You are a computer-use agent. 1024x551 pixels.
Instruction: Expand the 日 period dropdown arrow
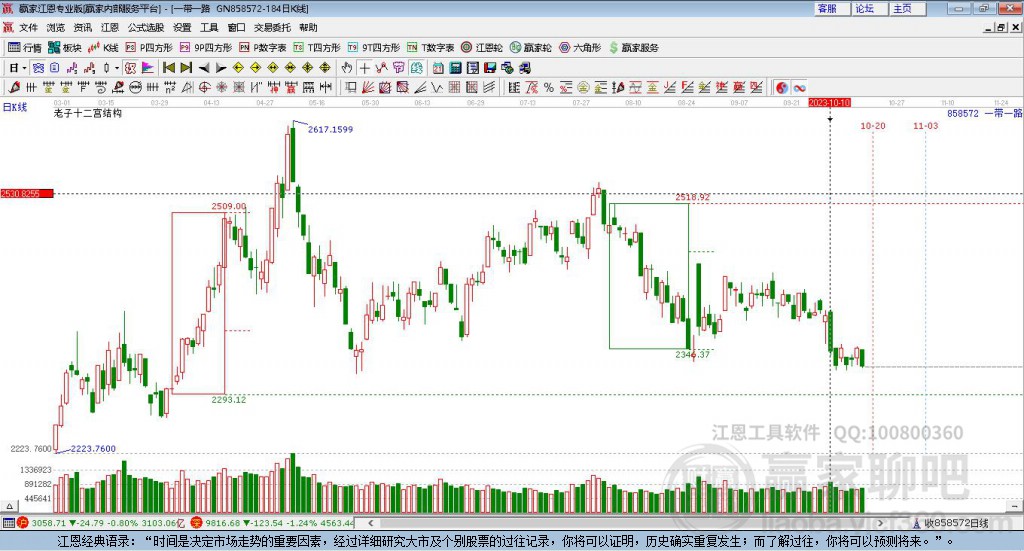(24, 68)
